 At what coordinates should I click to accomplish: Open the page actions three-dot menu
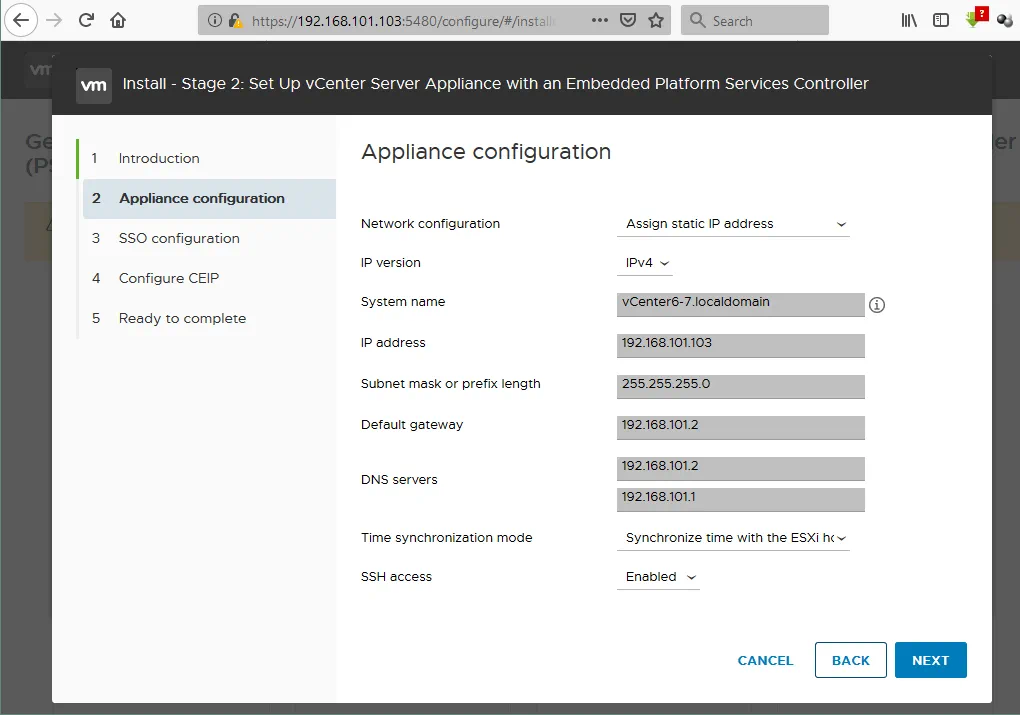(x=598, y=20)
